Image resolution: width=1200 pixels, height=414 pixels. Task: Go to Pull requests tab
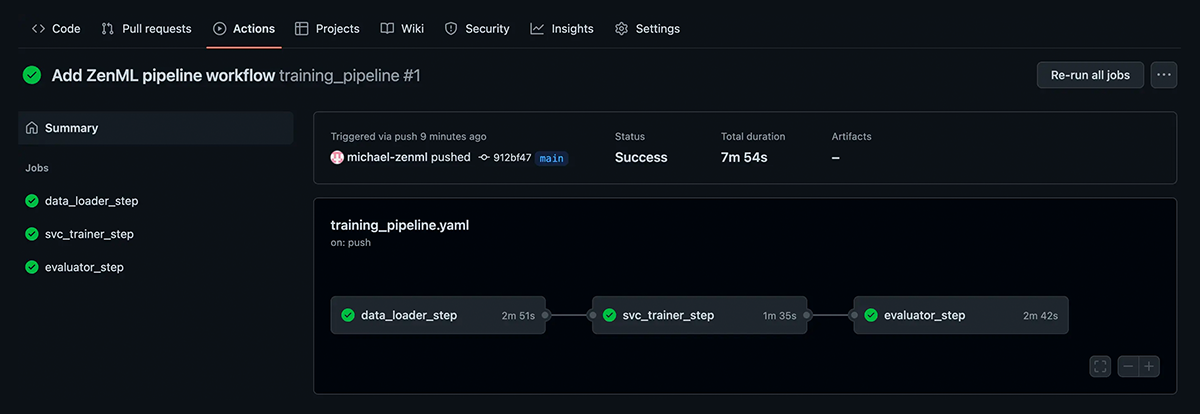tap(146, 29)
